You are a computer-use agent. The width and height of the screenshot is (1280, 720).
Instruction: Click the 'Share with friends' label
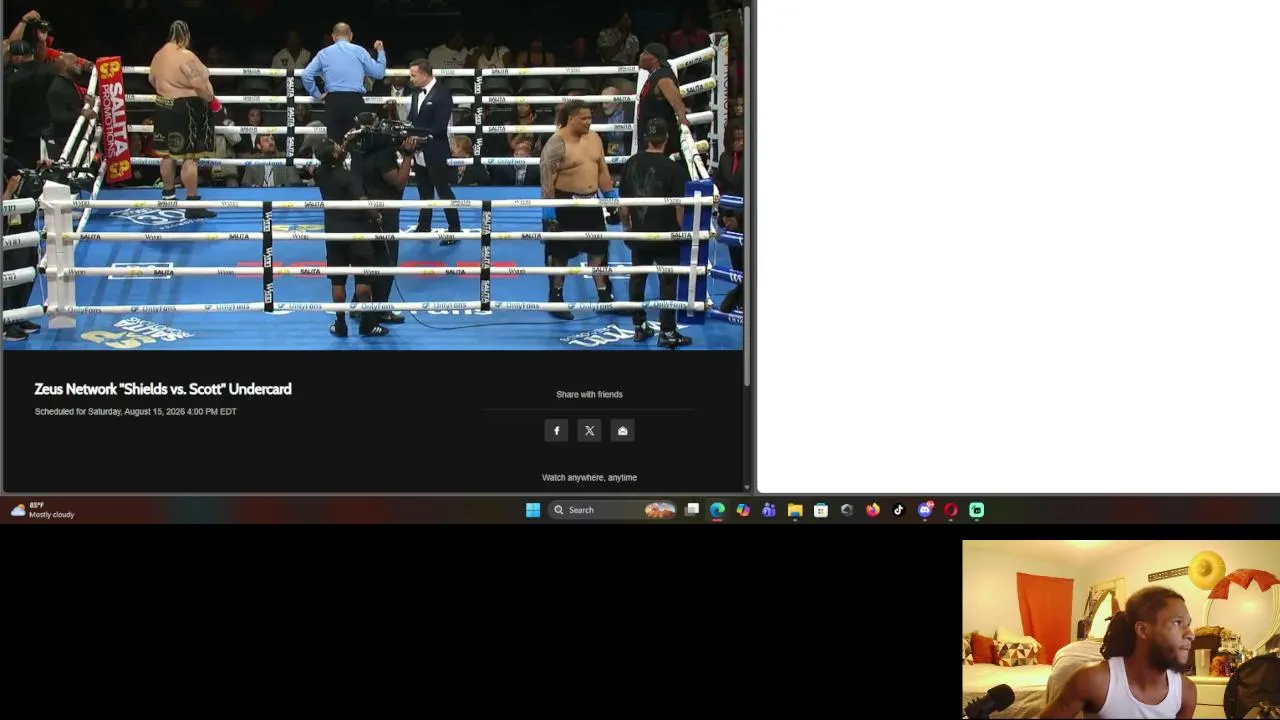pos(589,394)
